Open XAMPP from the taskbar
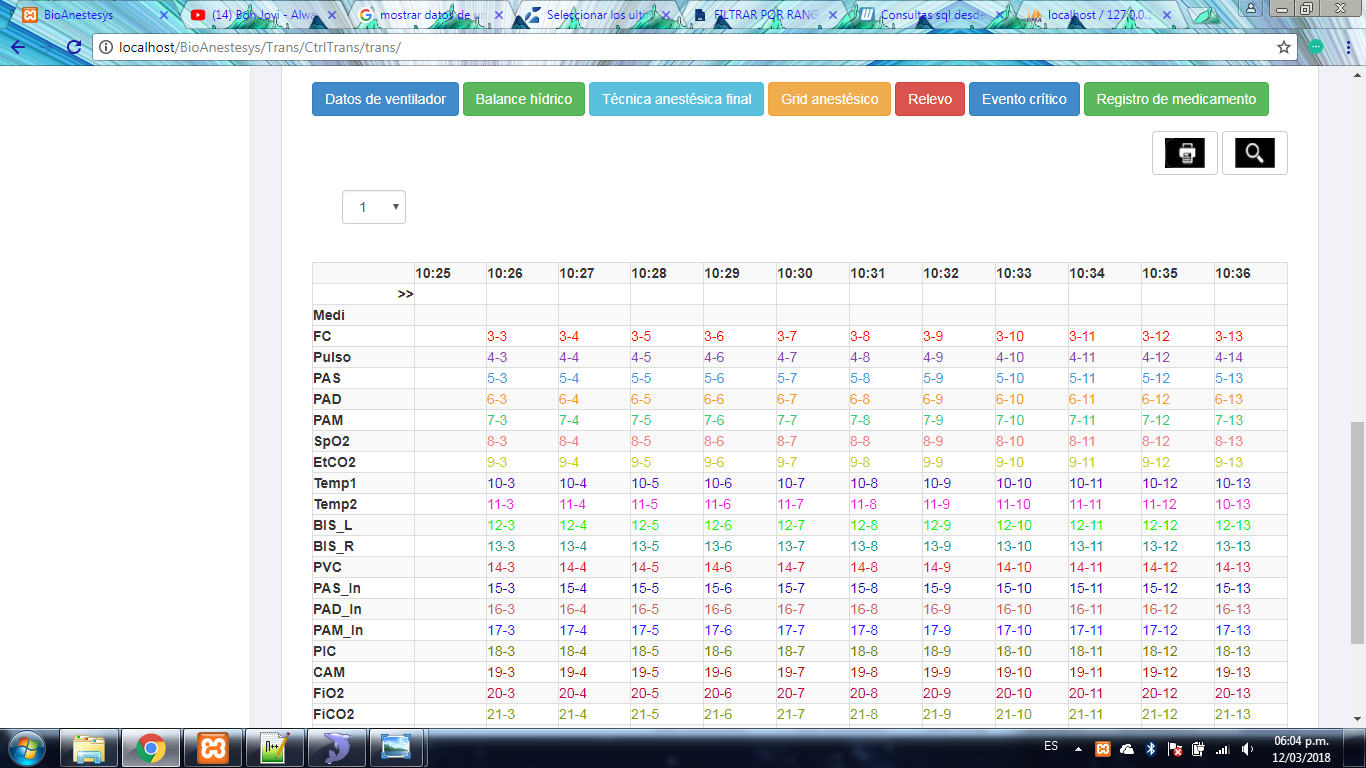This screenshot has height=768, width=1366. (213, 747)
